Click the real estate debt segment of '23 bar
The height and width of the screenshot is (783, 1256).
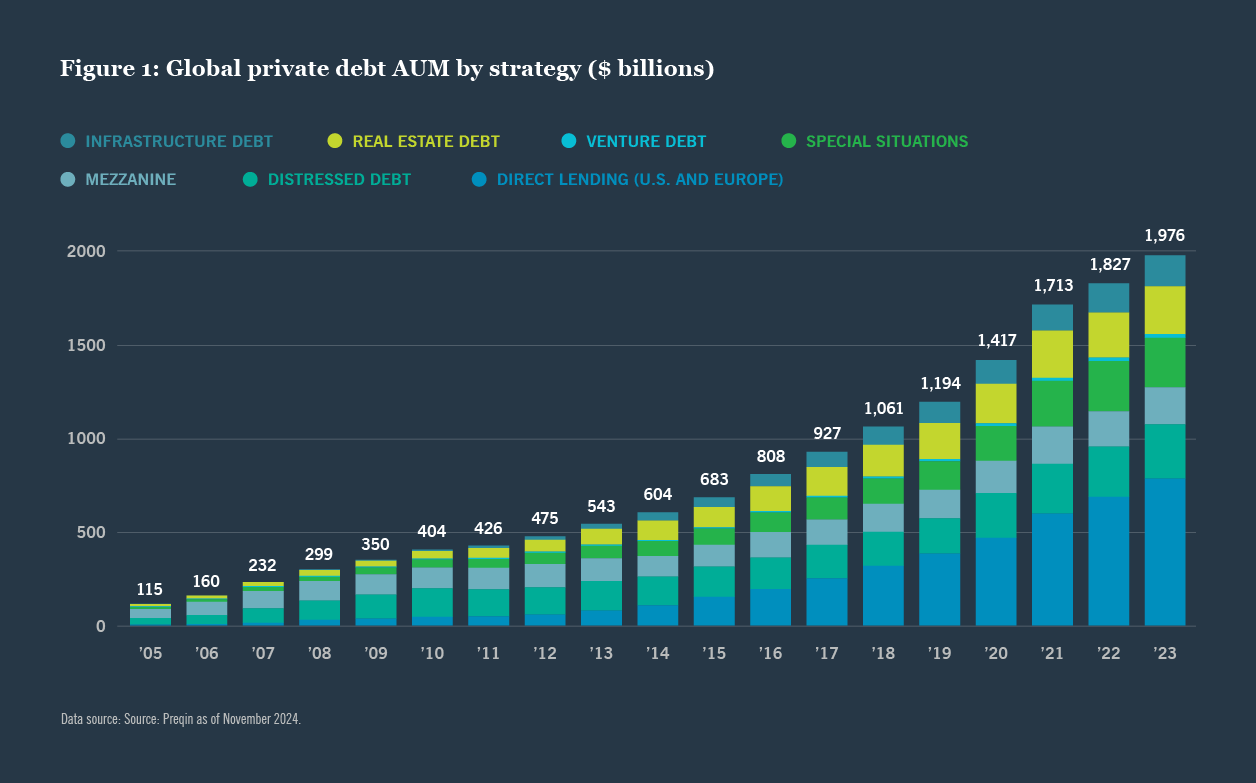tap(1165, 310)
